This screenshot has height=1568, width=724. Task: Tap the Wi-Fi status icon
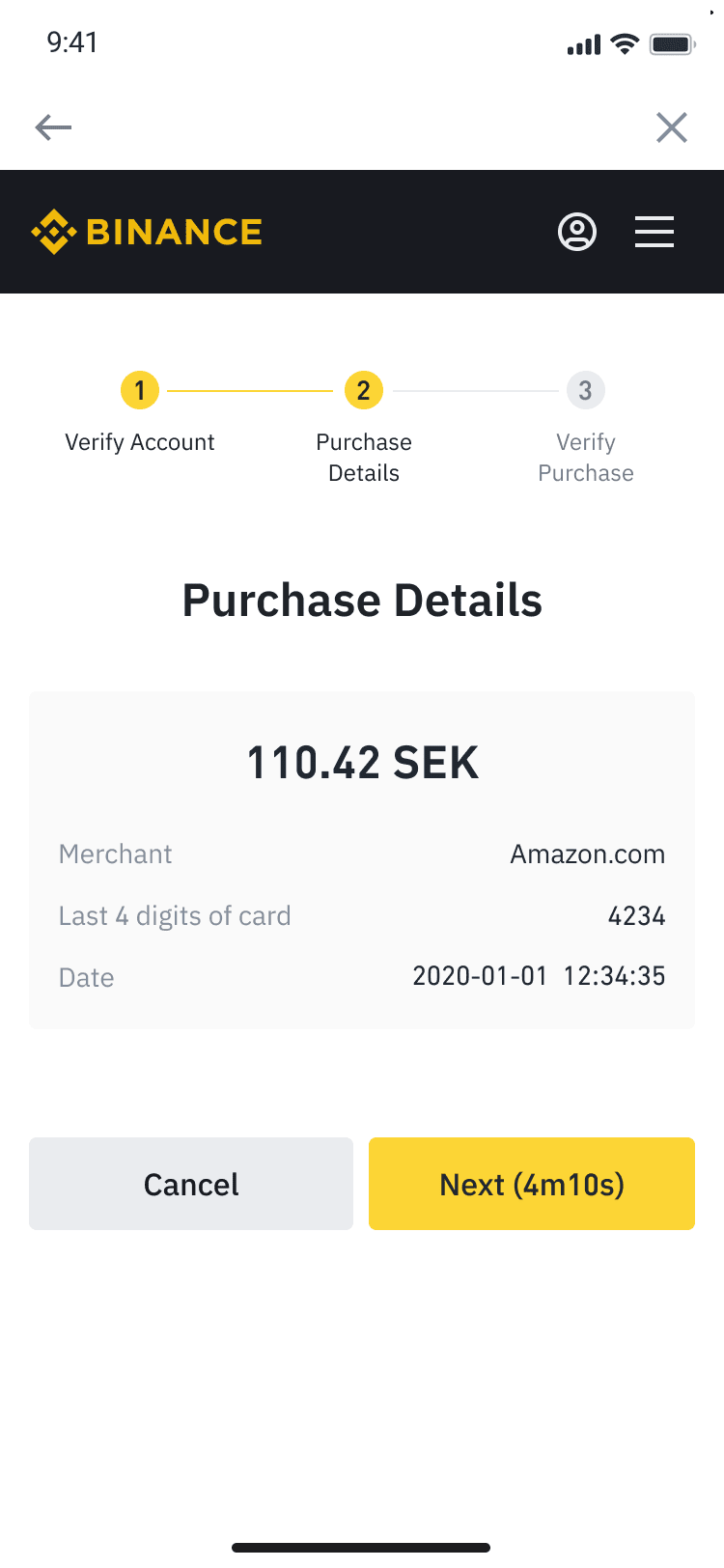[x=626, y=43]
